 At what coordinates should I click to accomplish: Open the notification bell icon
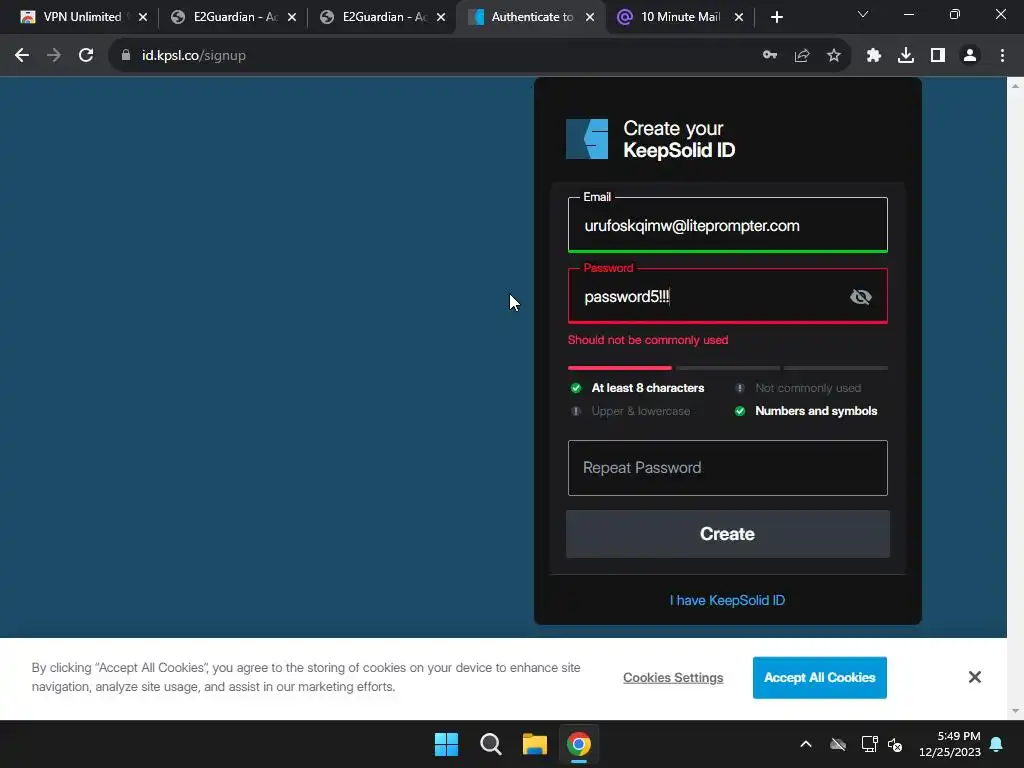(x=997, y=744)
